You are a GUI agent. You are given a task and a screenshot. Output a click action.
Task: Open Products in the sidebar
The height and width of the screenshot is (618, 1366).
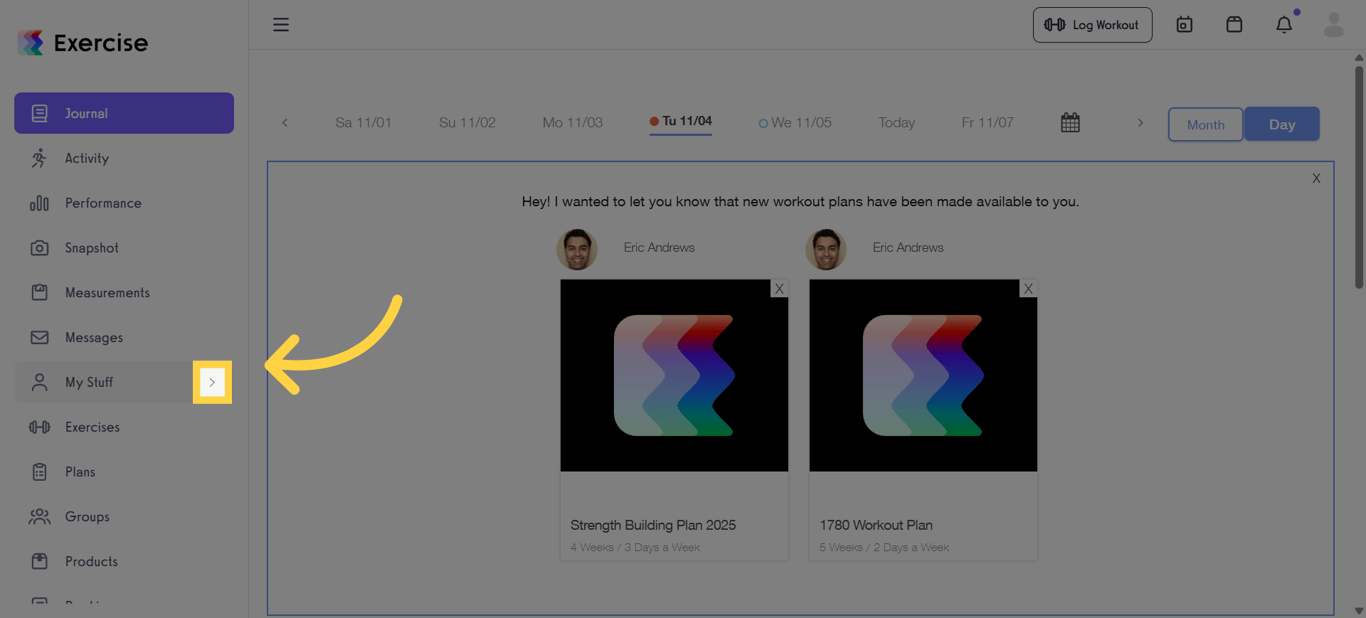coord(124,562)
